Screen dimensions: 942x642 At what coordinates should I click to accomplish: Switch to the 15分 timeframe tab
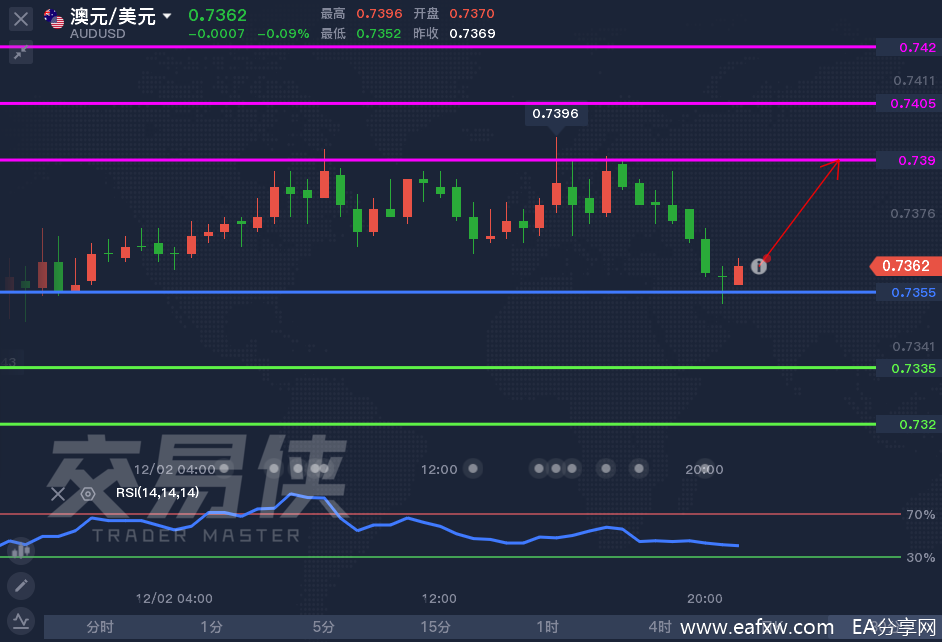[x=436, y=627]
